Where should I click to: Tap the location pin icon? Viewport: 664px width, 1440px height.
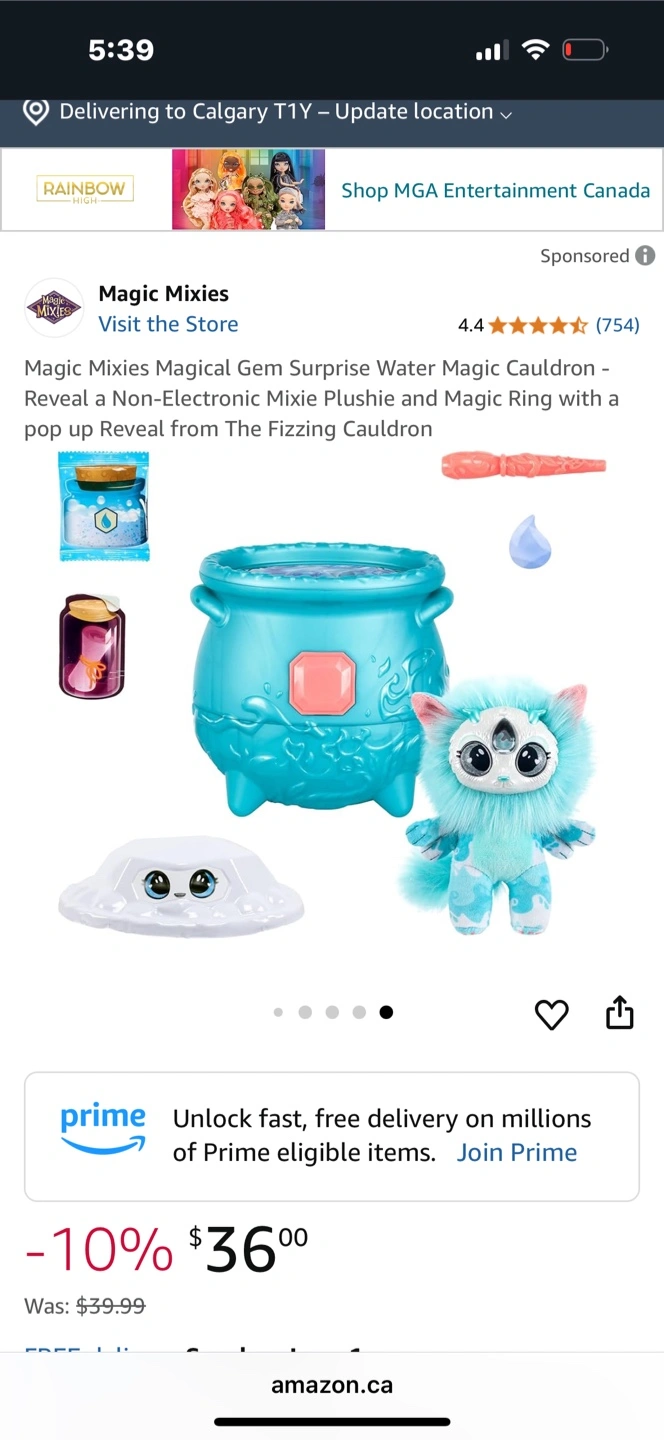36,112
